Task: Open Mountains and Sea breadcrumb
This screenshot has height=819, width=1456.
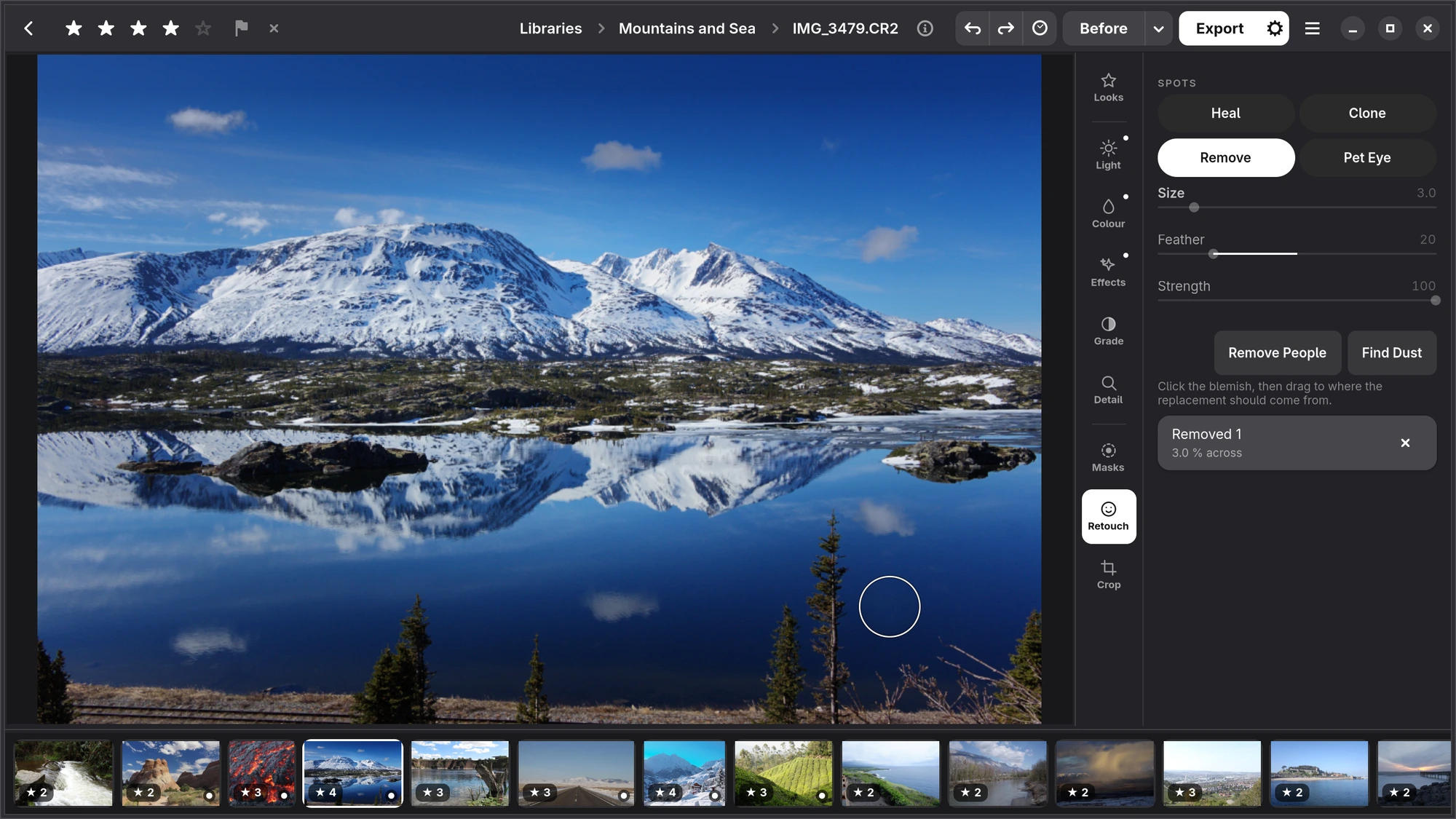Action: coord(687,28)
